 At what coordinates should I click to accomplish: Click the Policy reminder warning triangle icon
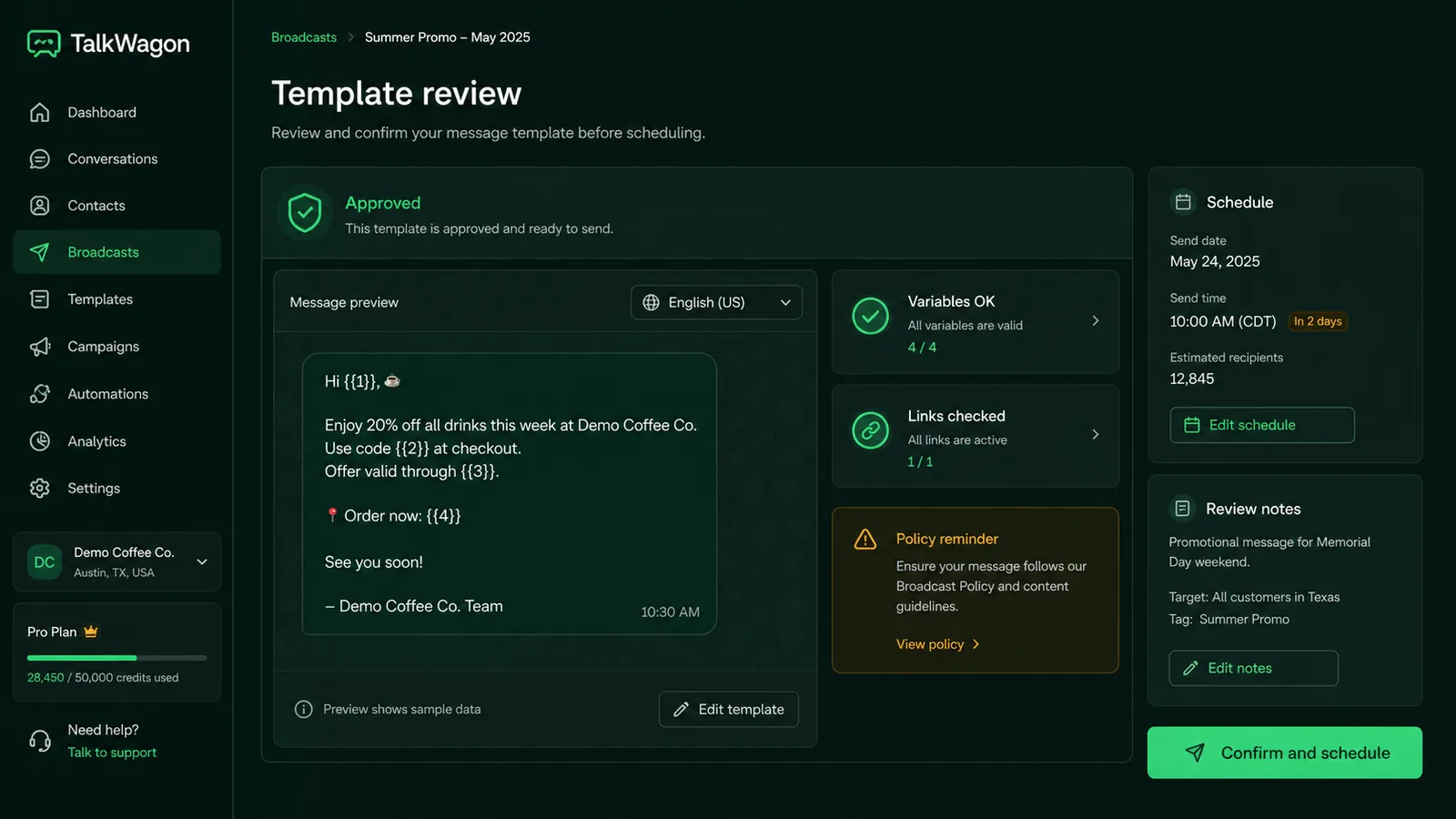click(x=865, y=540)
